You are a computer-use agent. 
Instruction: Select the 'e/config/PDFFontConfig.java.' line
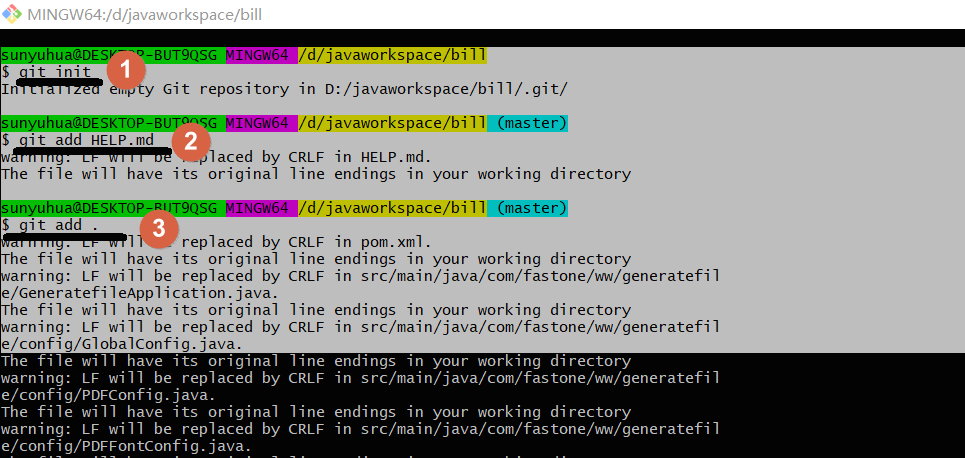[x=127, y=446]
